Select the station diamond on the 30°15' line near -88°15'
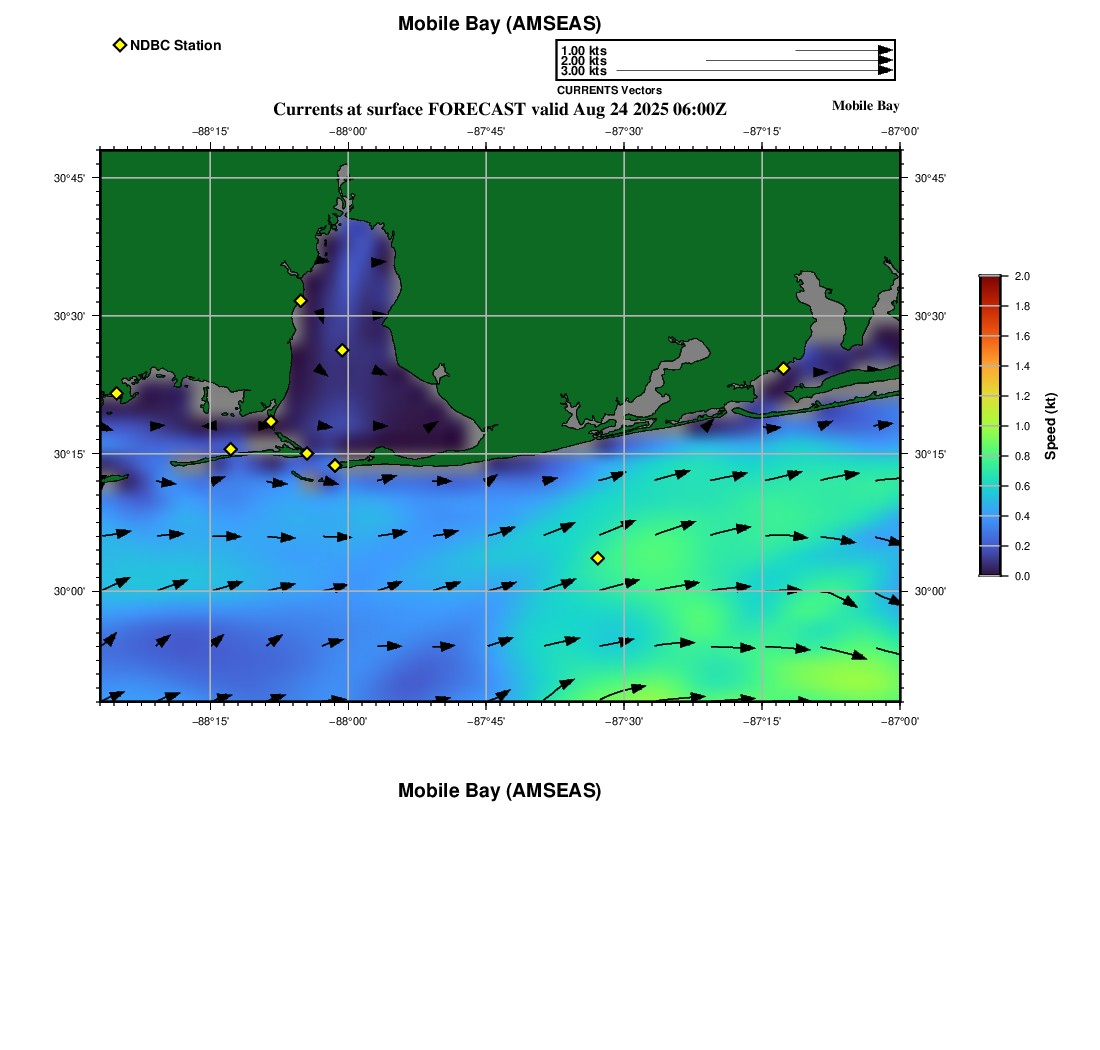The width and height of the screenshot is (1100, 1050). pos(231,449)
